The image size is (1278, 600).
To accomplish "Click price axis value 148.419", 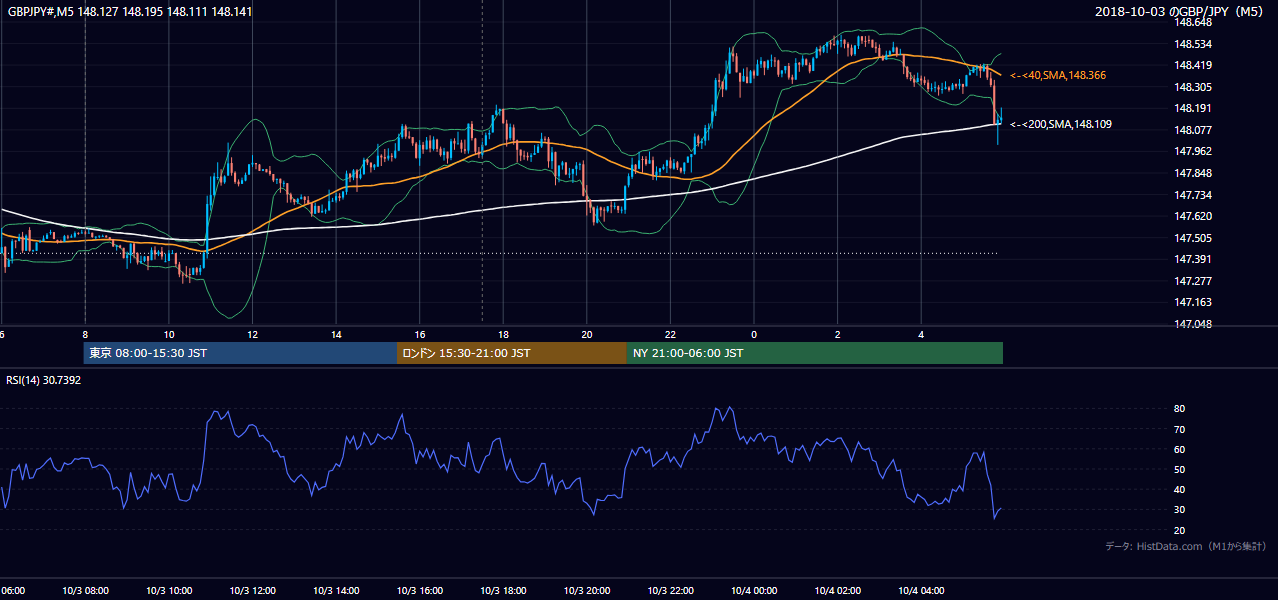I will pos(1192,65).
